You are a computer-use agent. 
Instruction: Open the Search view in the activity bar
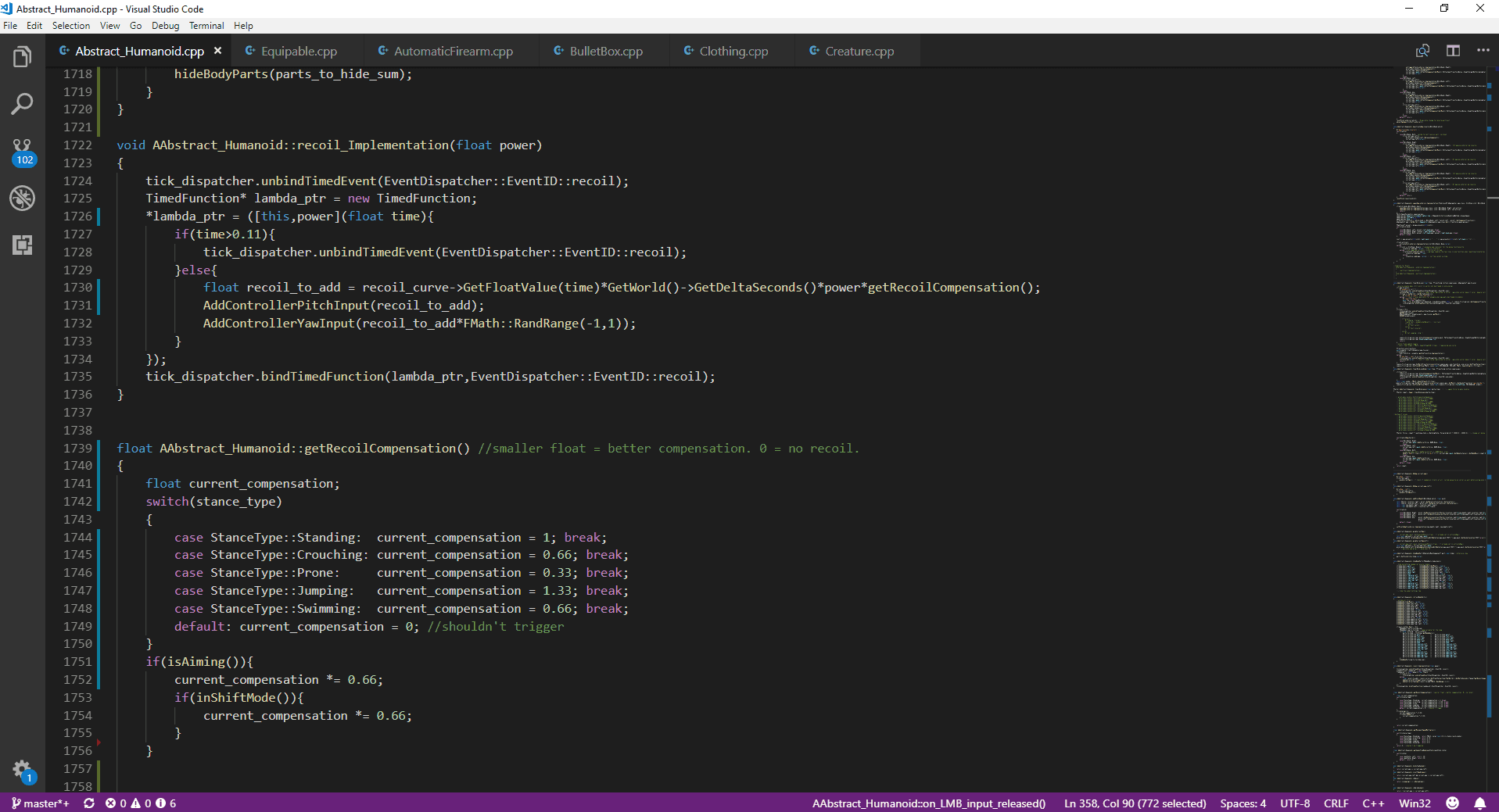pyautogui.click(x=22, y=103)
